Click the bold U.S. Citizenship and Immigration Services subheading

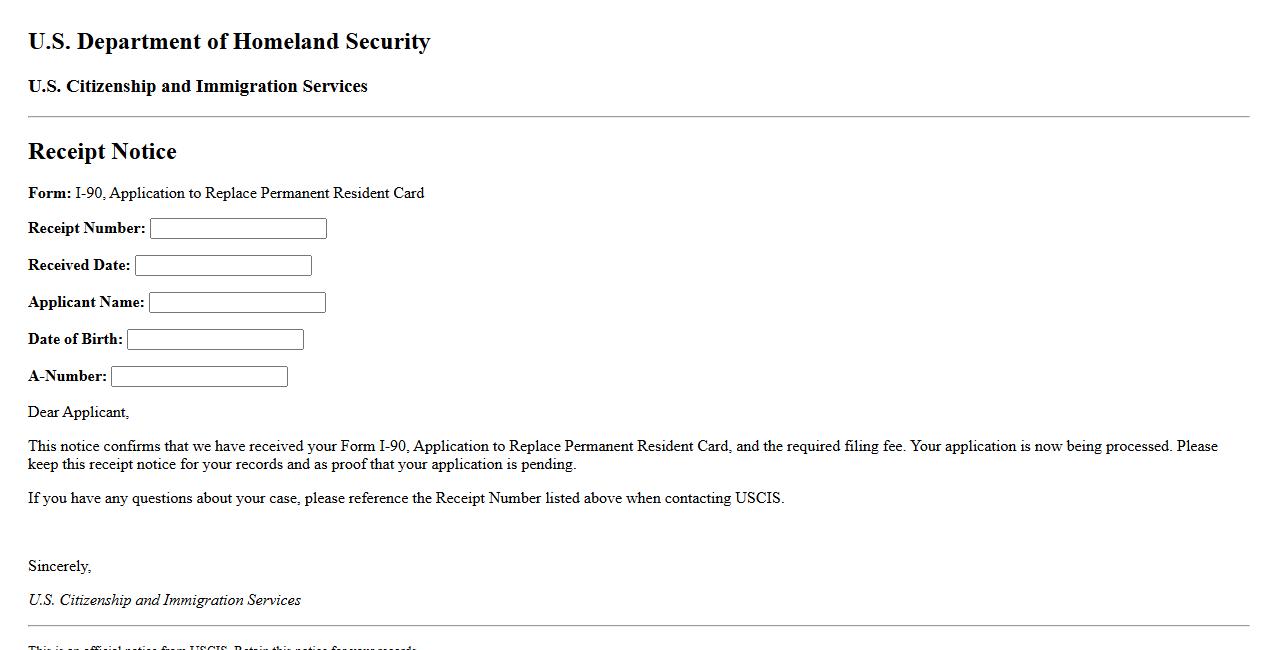point(198,87)
